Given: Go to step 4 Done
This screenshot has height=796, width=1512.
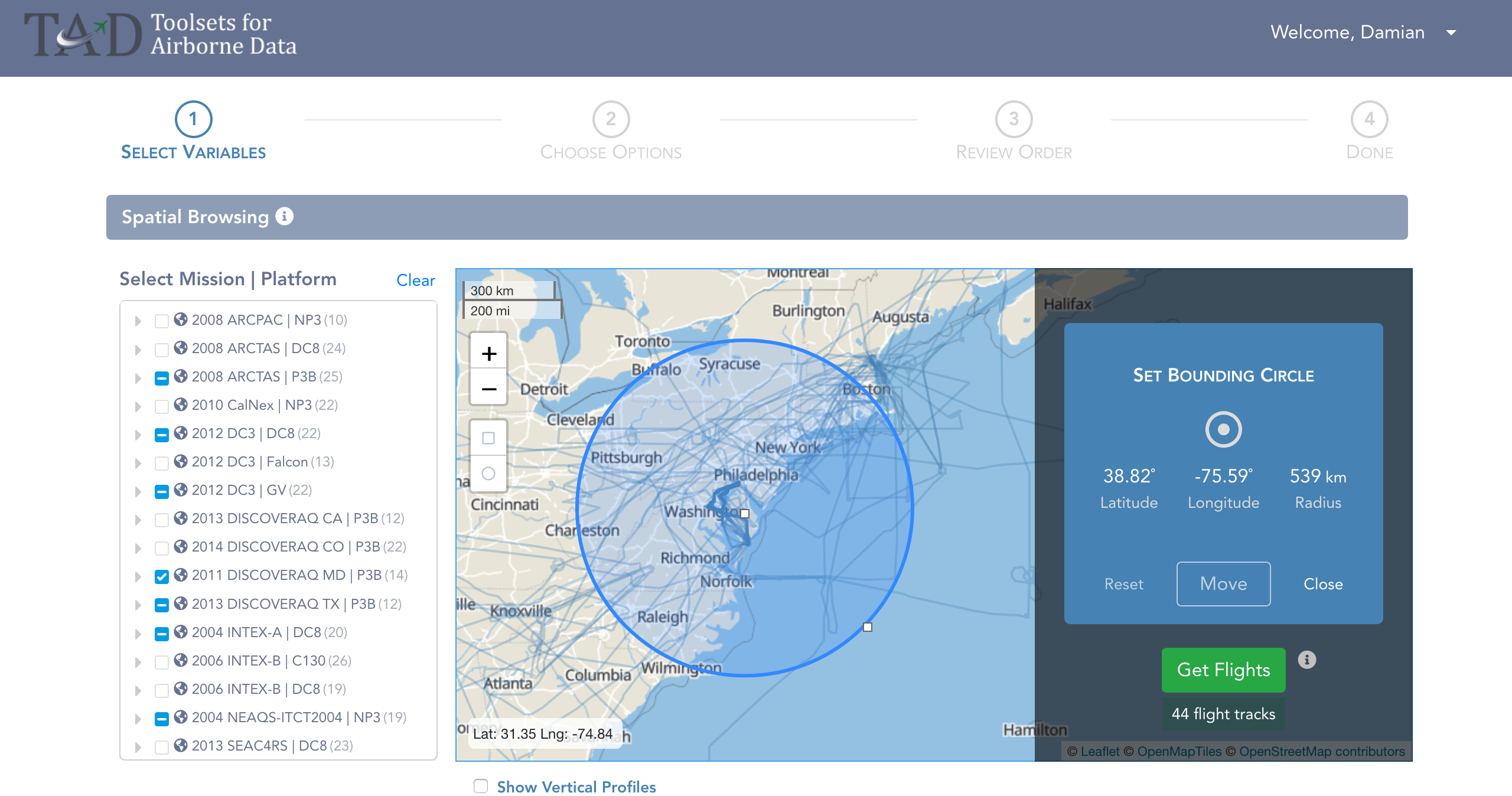Looking at the screenshot, I should (x=1369, y=131).
